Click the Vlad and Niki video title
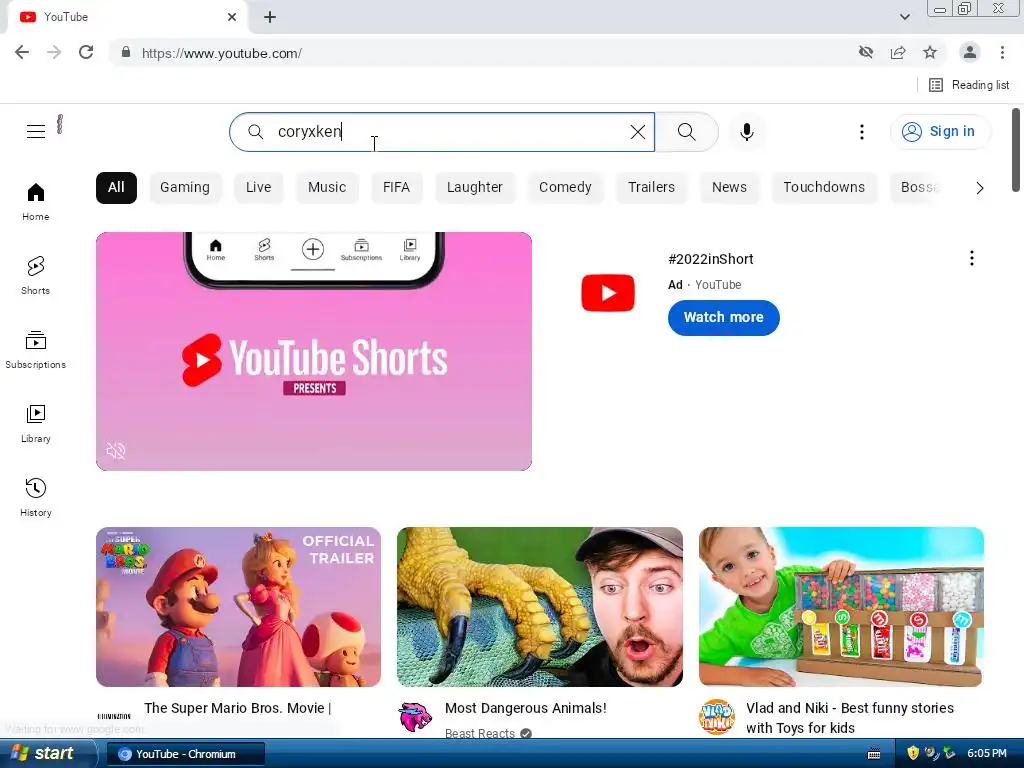1024x768 pixels. (850, 718)
